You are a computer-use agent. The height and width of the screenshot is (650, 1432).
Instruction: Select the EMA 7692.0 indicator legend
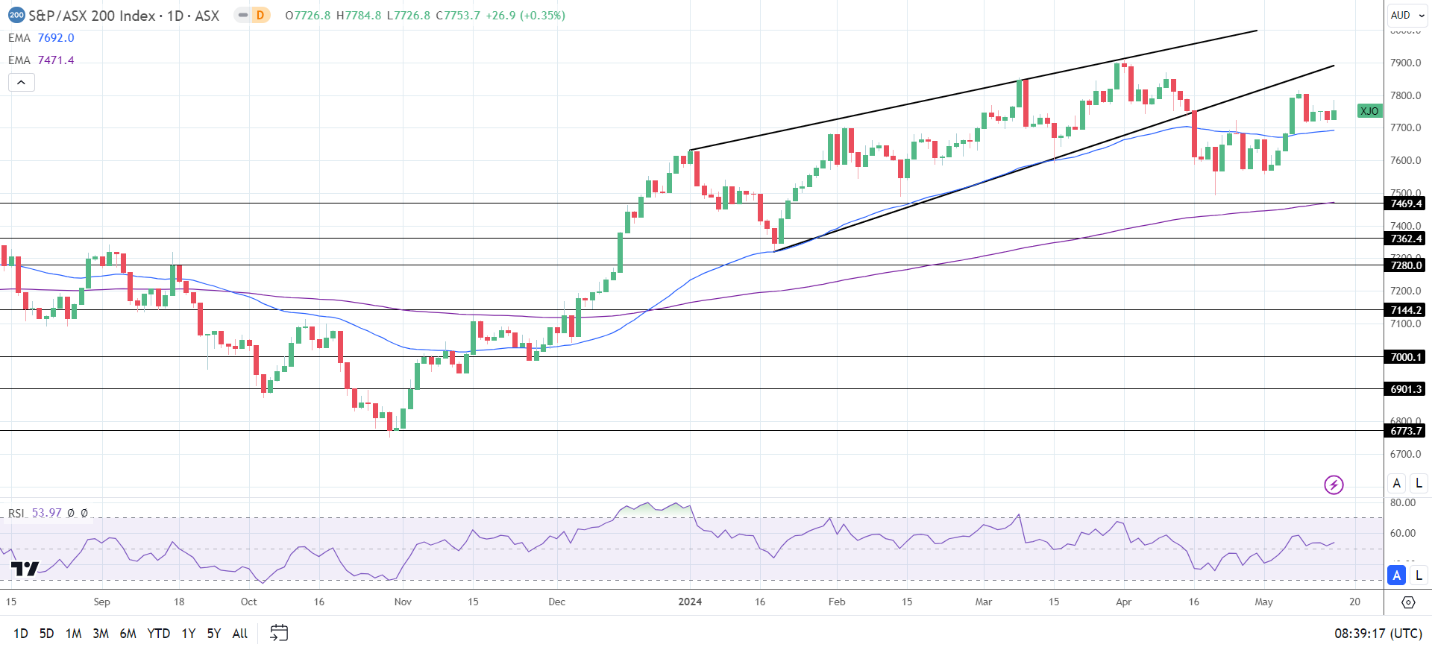[x=41, y=38]
